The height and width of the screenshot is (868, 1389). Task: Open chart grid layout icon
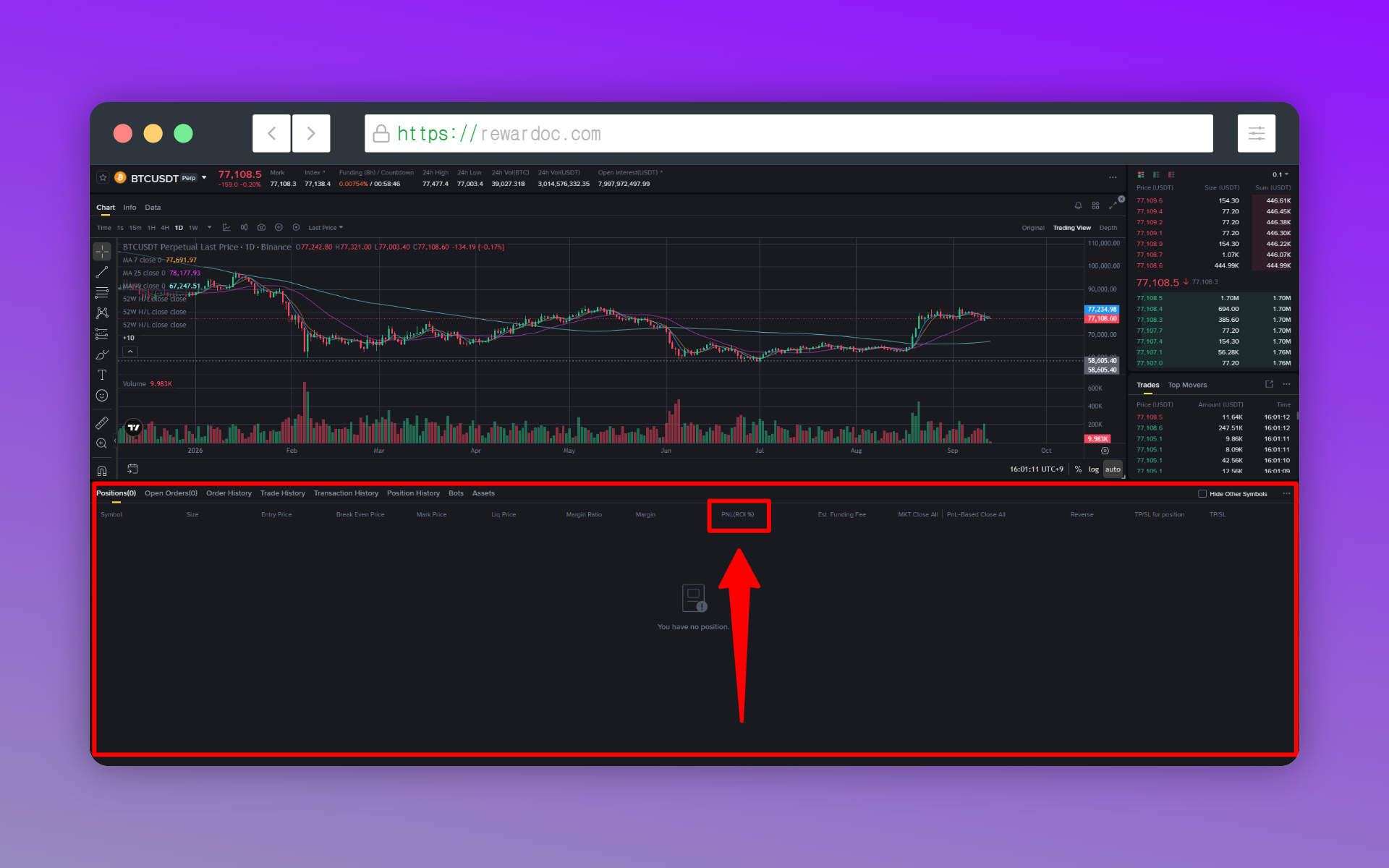1095,206
